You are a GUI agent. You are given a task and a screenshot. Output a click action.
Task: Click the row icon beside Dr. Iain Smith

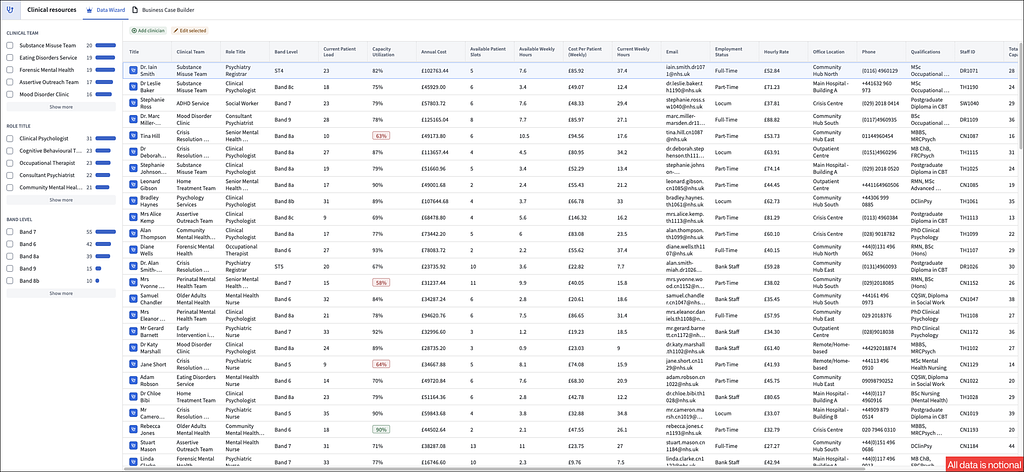pyautogui.click(x=133, y=71)
